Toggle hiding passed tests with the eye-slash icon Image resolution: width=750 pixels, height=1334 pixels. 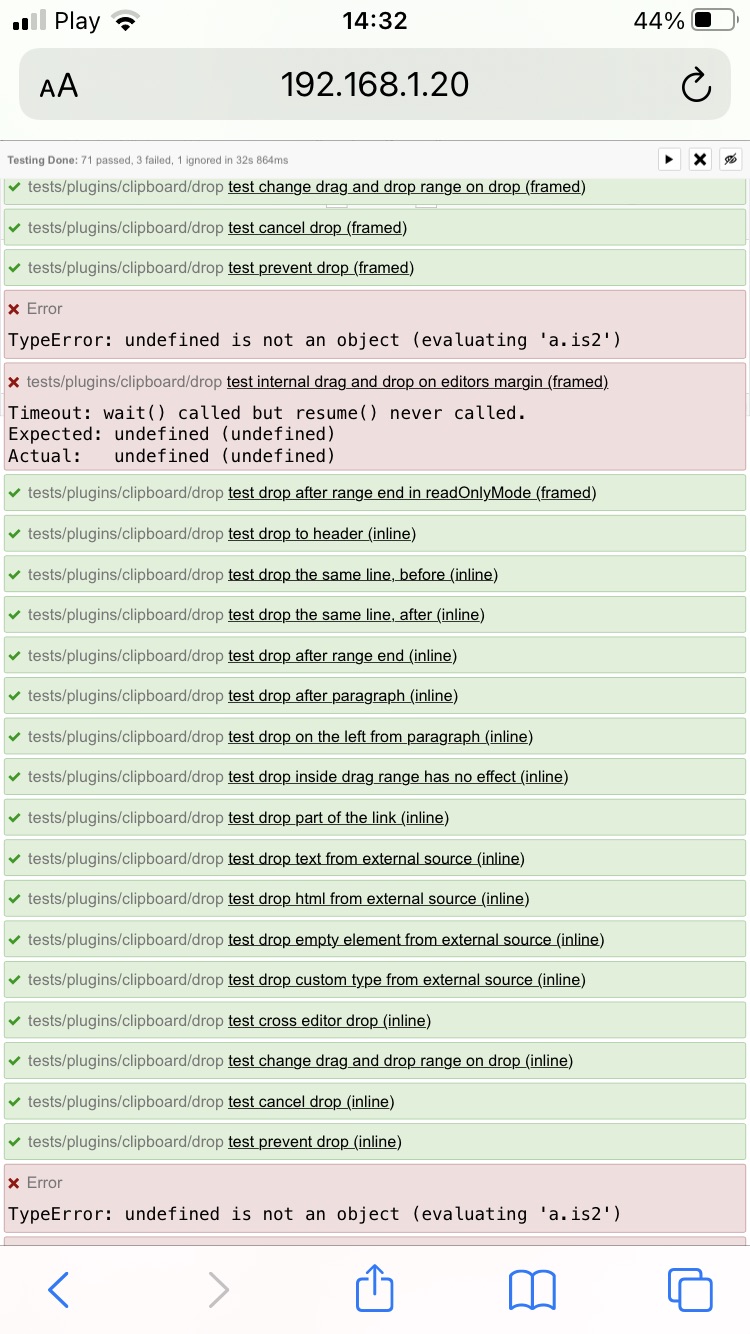(730, 158)
